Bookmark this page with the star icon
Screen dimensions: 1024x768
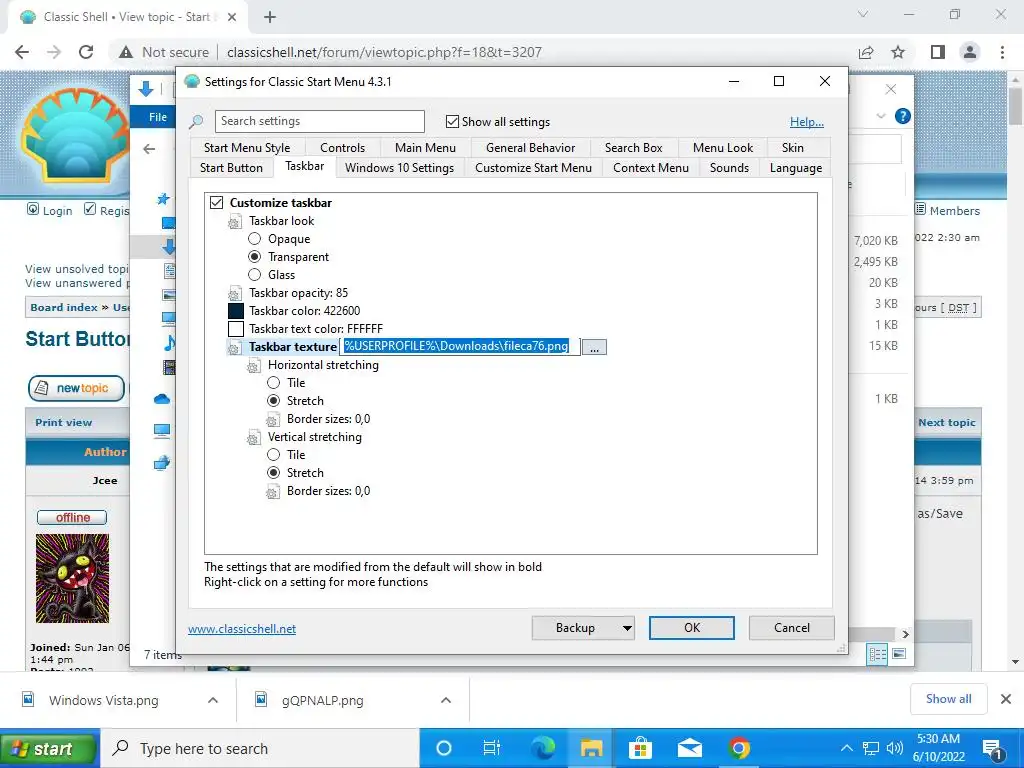[898, 52]
